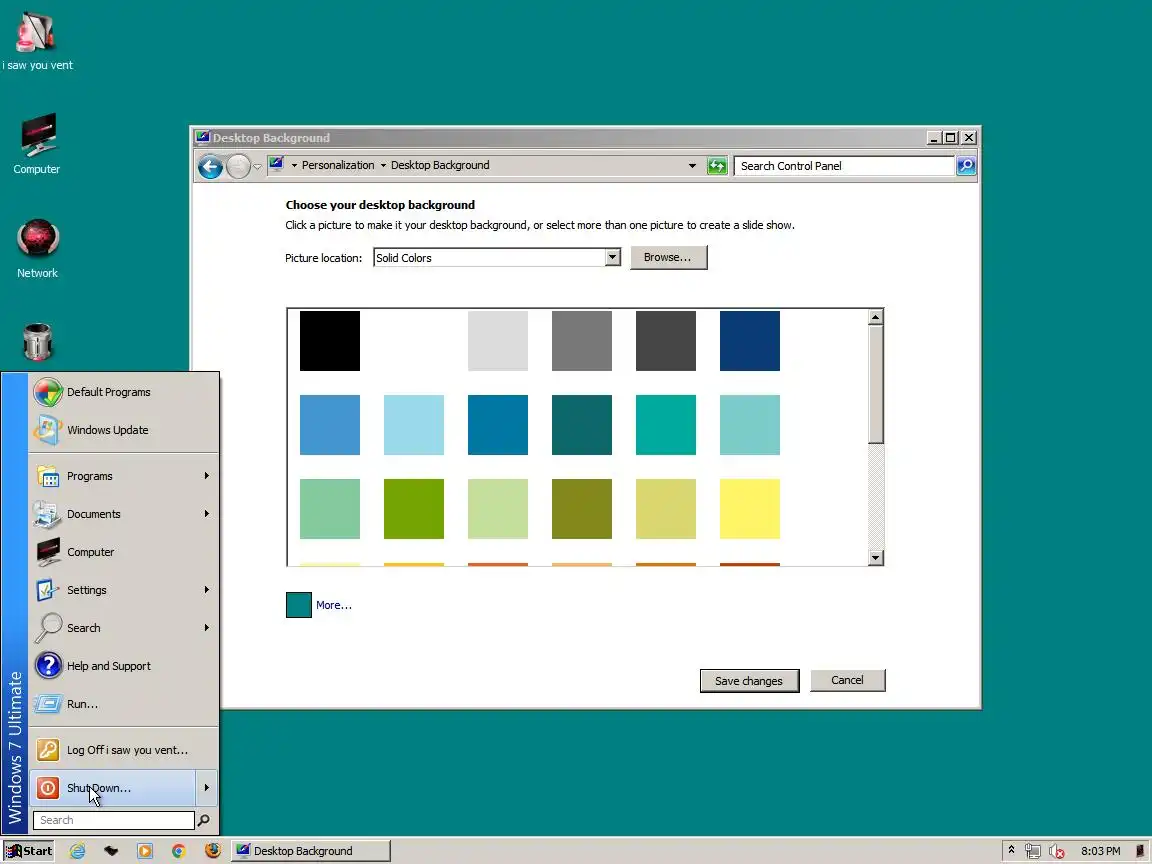Image resolution: width=1152 pixels, height=864 pixels.
Task: Click Shut Down... in the Start menu
Action: tap(112, 788)
